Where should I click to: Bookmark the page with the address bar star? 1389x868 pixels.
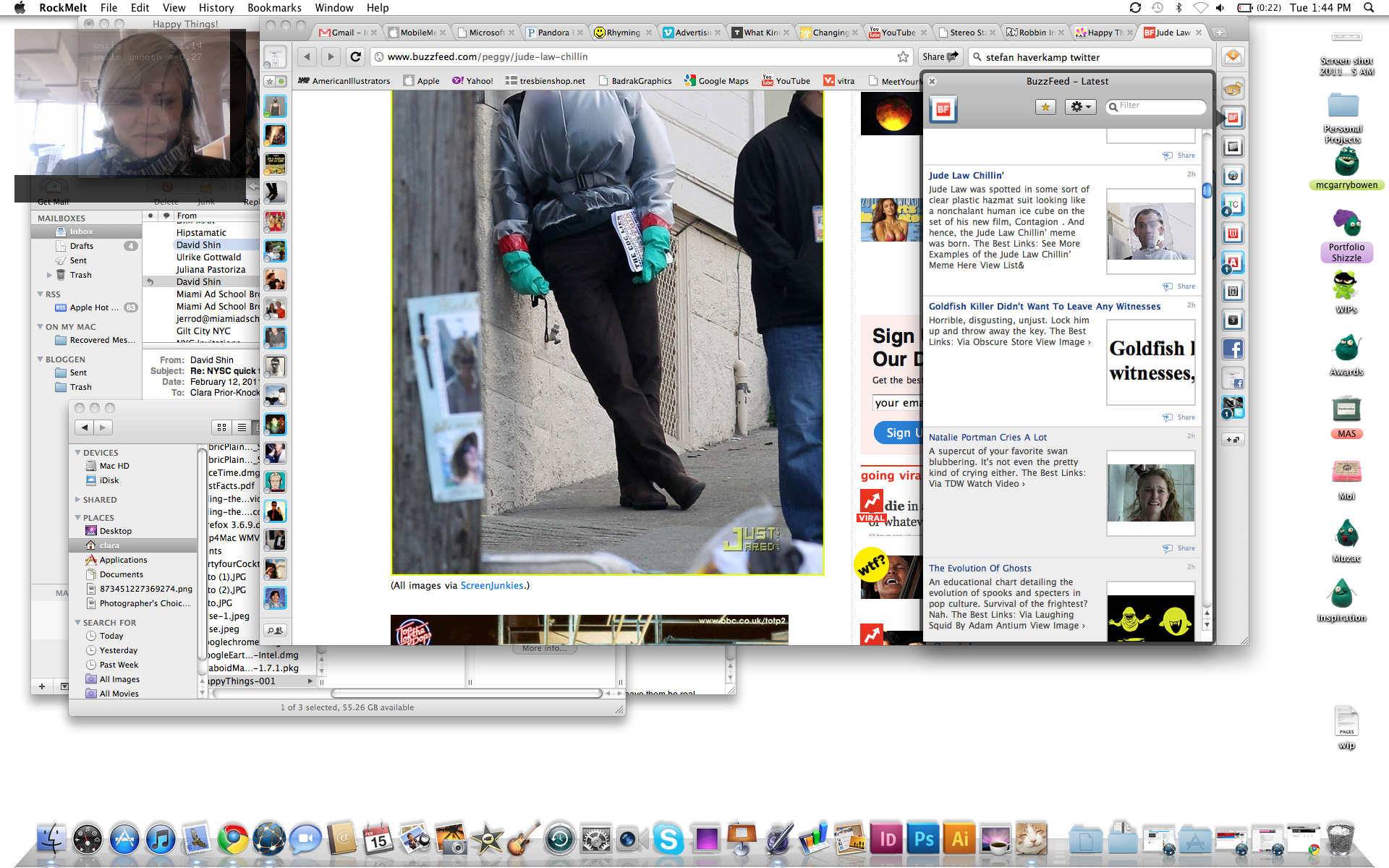[903, 56]
